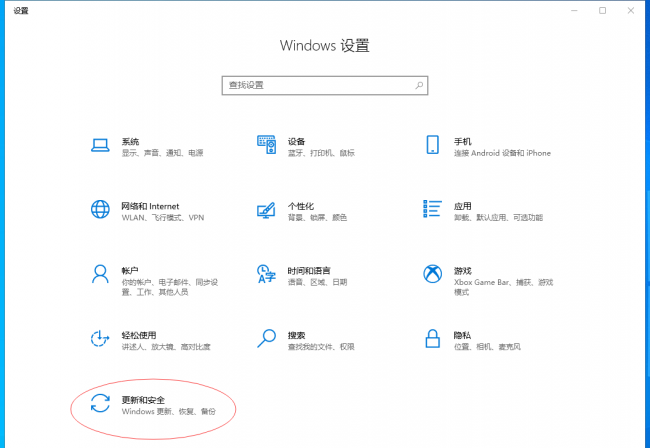Click the magnifier icon for 搜索 category
650x448 pixels.
tap(266, 339)
